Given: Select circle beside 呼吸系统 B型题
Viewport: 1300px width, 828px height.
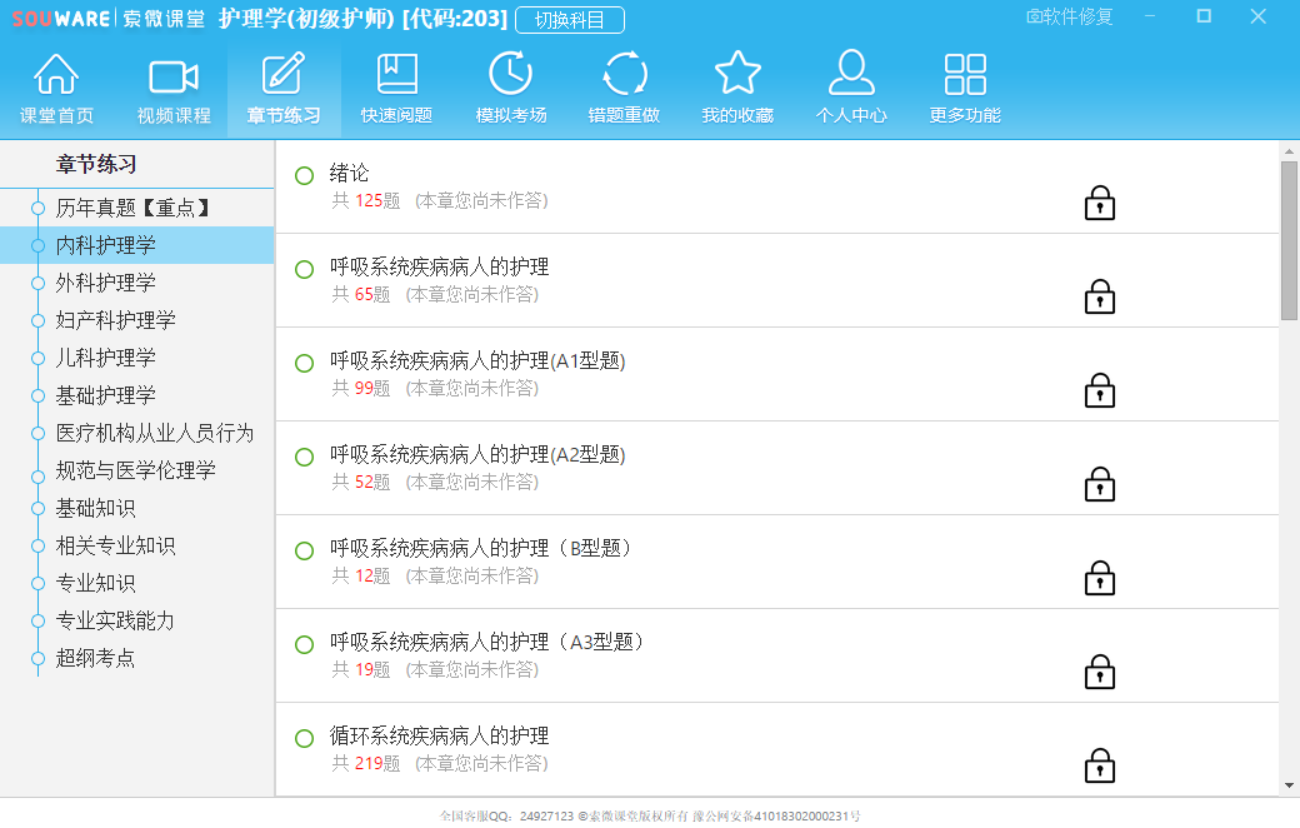Looking at the screenshot, I should coord(305,551).
